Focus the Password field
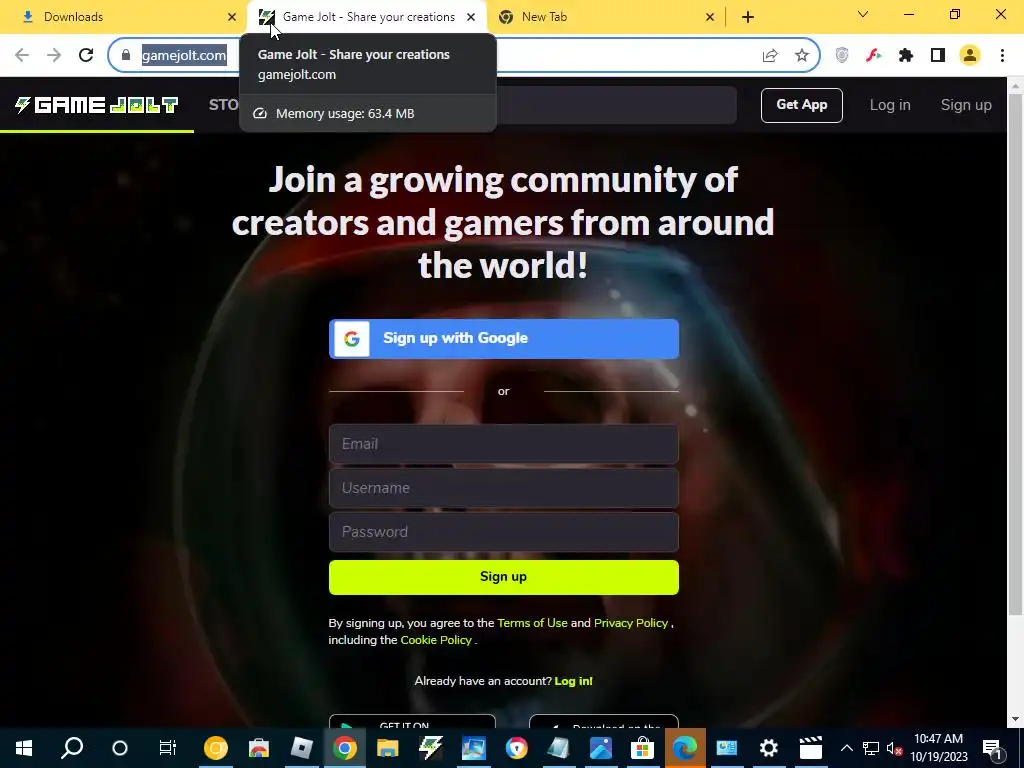 504,532
